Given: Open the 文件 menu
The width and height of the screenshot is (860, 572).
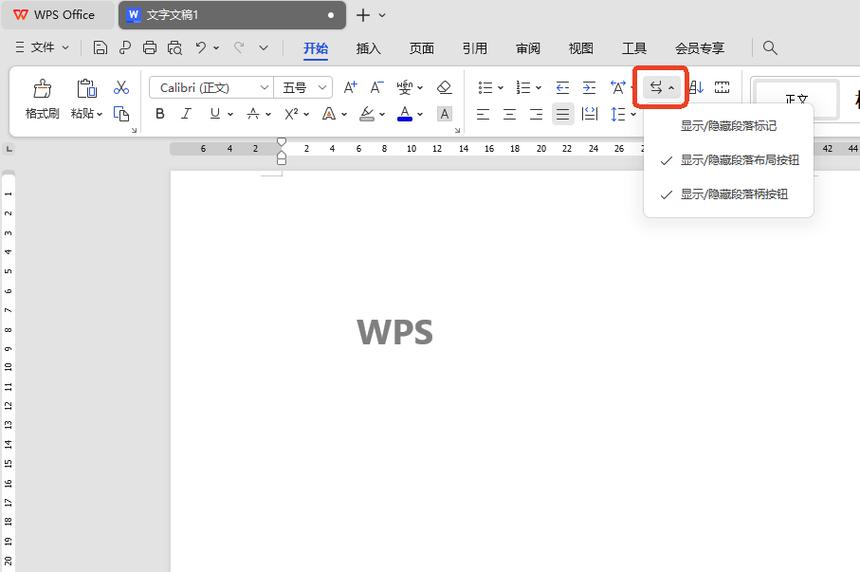Looking at the screenshot, I should (42, 48).
